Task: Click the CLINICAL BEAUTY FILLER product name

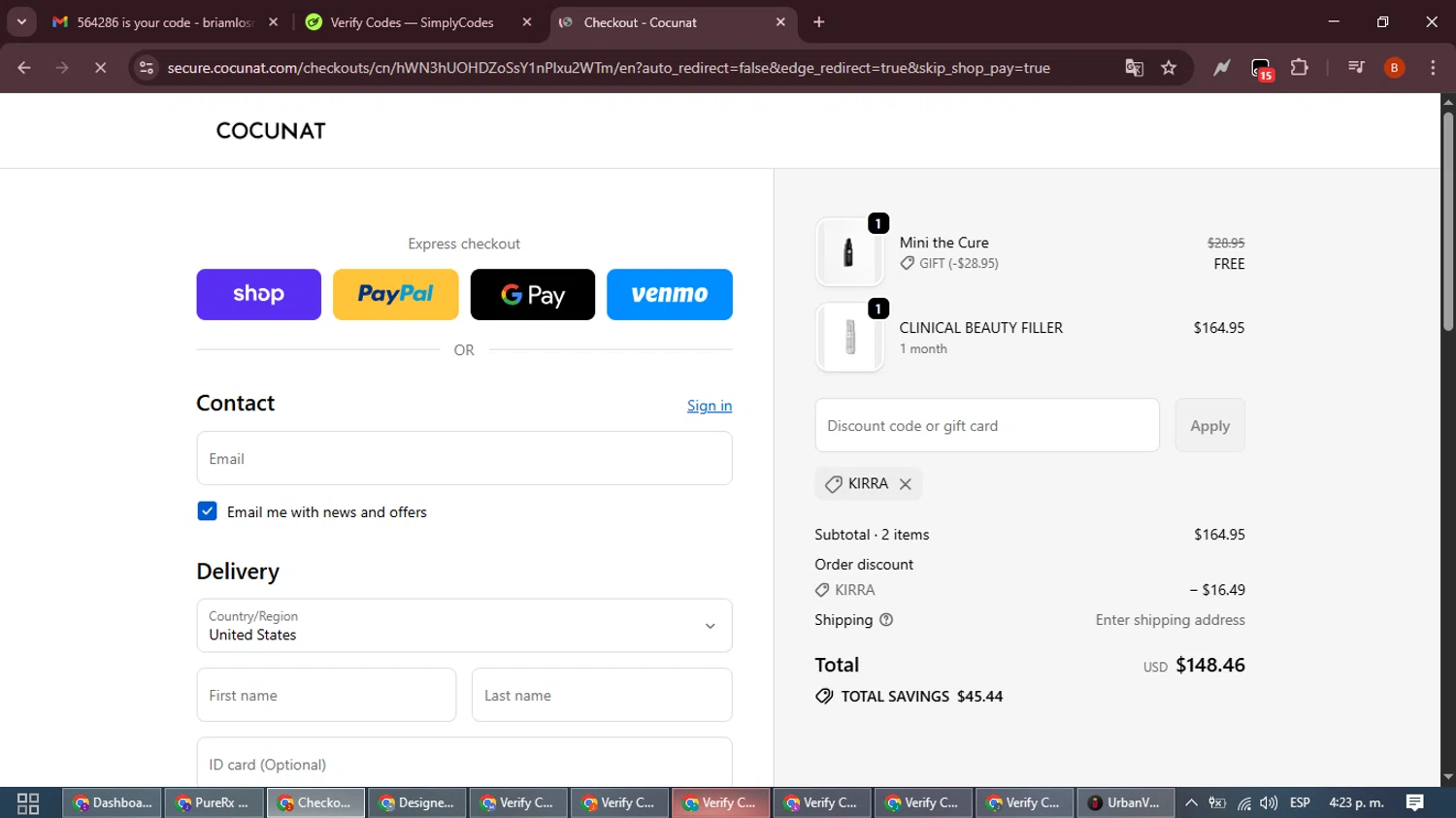Action: [980, 328]
